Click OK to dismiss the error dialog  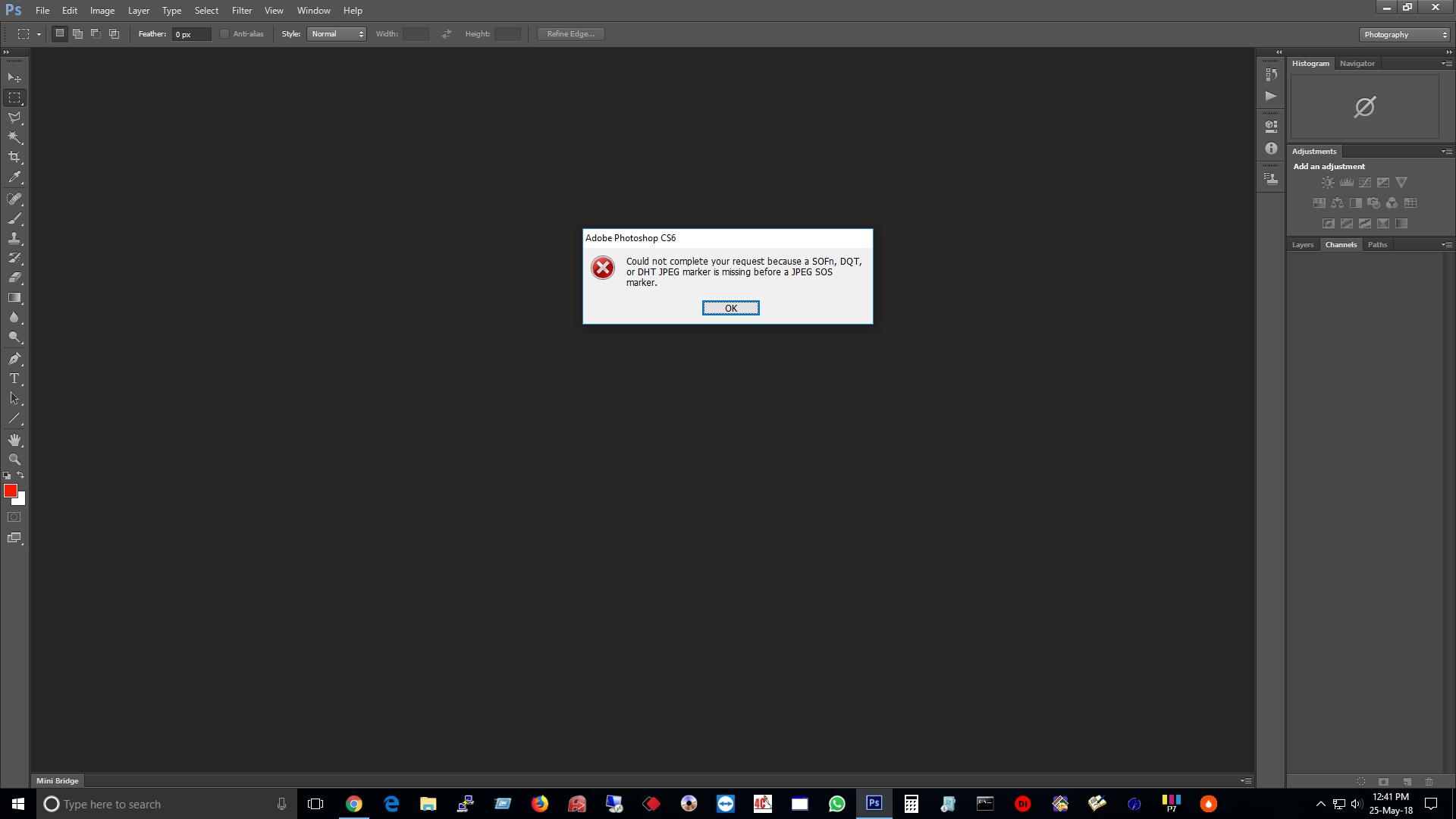pyautogui.click(x=730, y=308)
